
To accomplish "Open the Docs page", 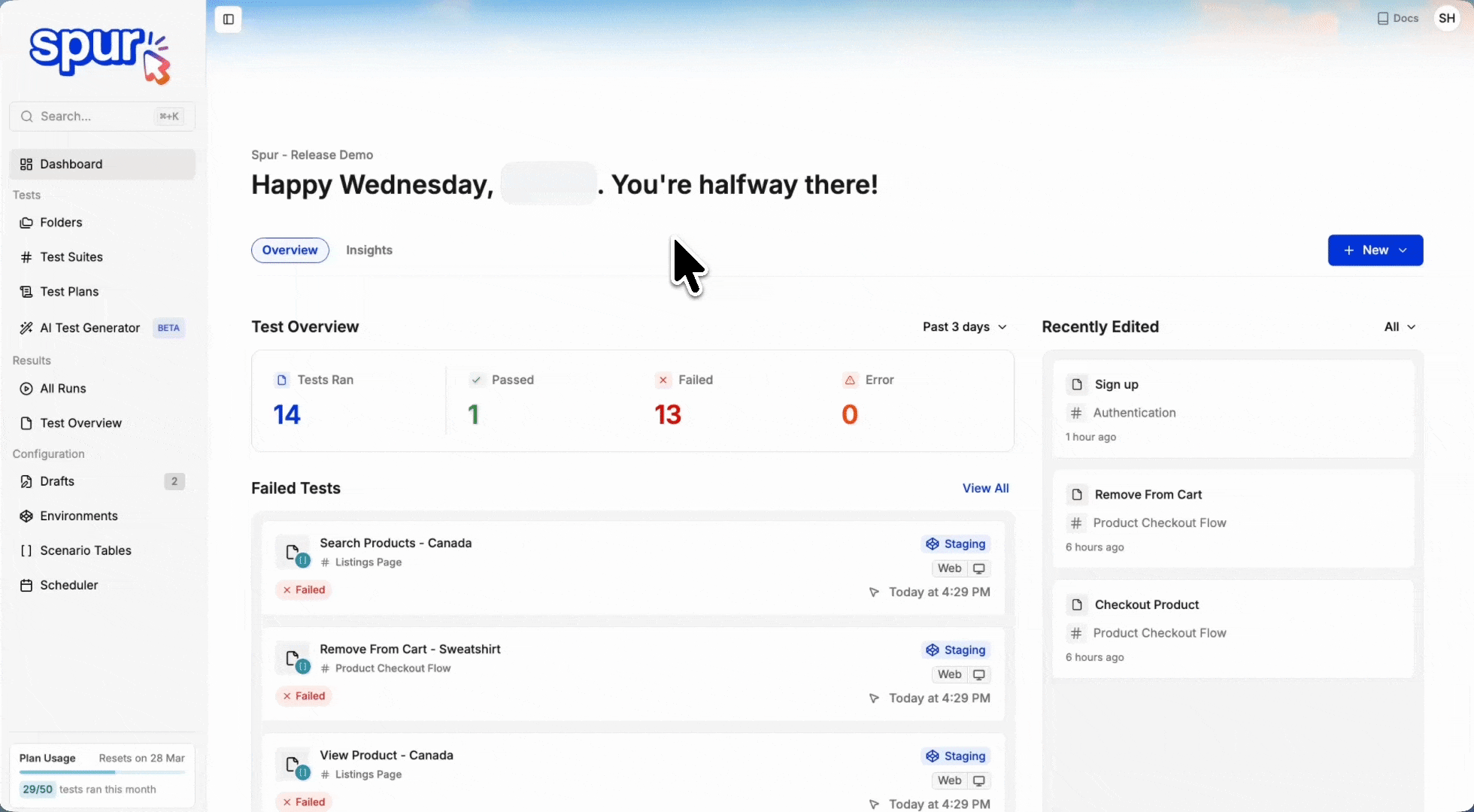I will [x=1397, y=17].
